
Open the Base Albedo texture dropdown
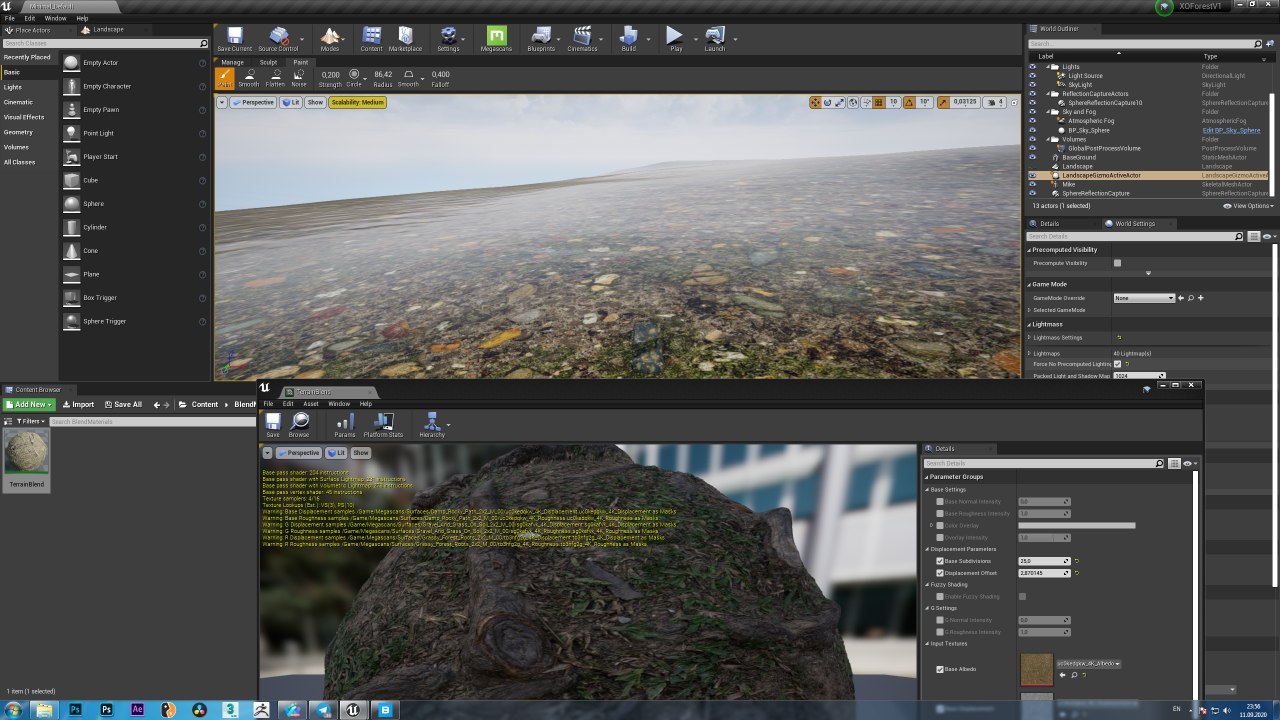click(x=1088, y=663)
